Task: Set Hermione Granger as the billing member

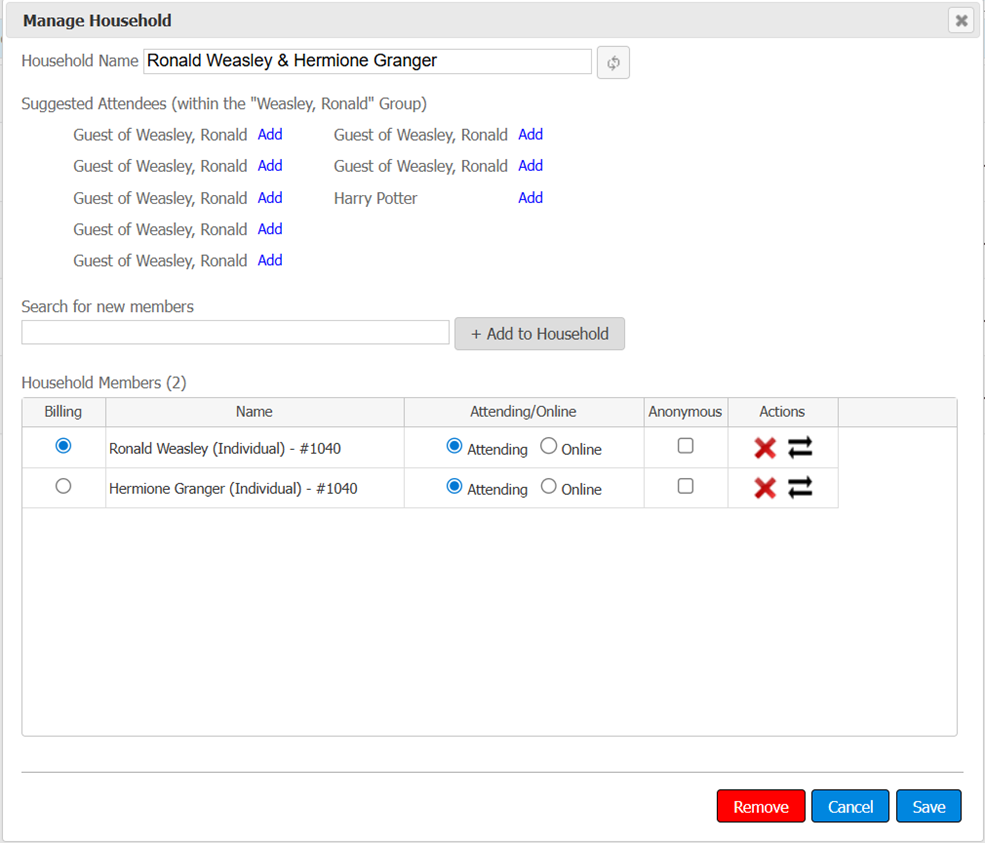Action: [x=63, y=486]
